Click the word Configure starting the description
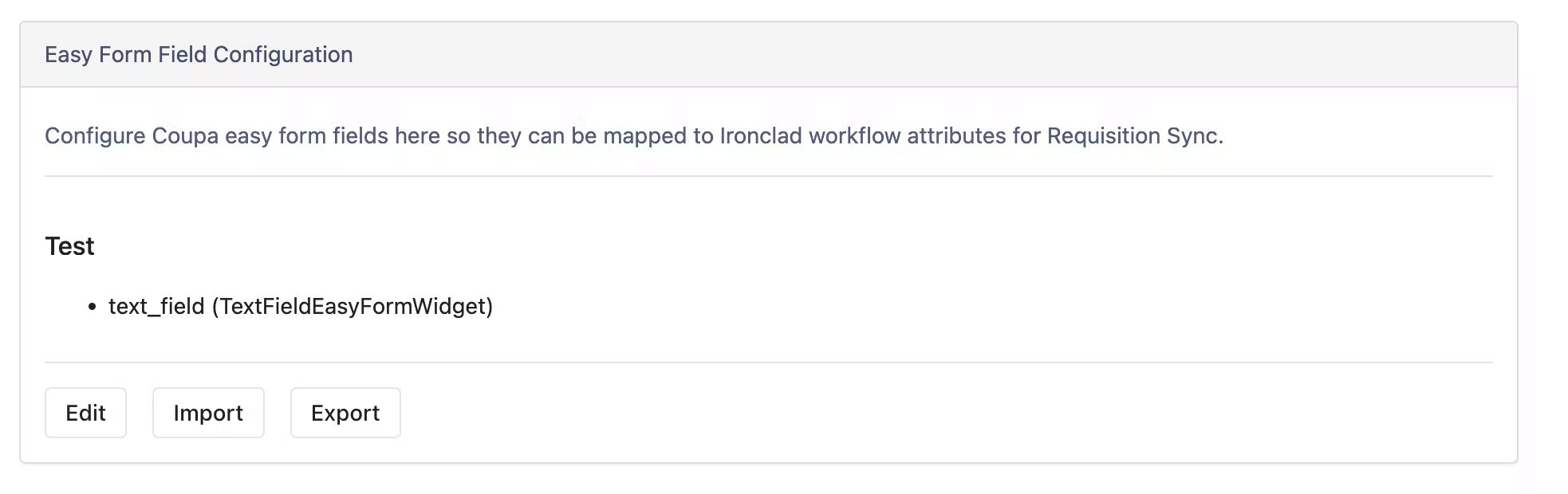The image size is (1568, 494). click(95, 136)
